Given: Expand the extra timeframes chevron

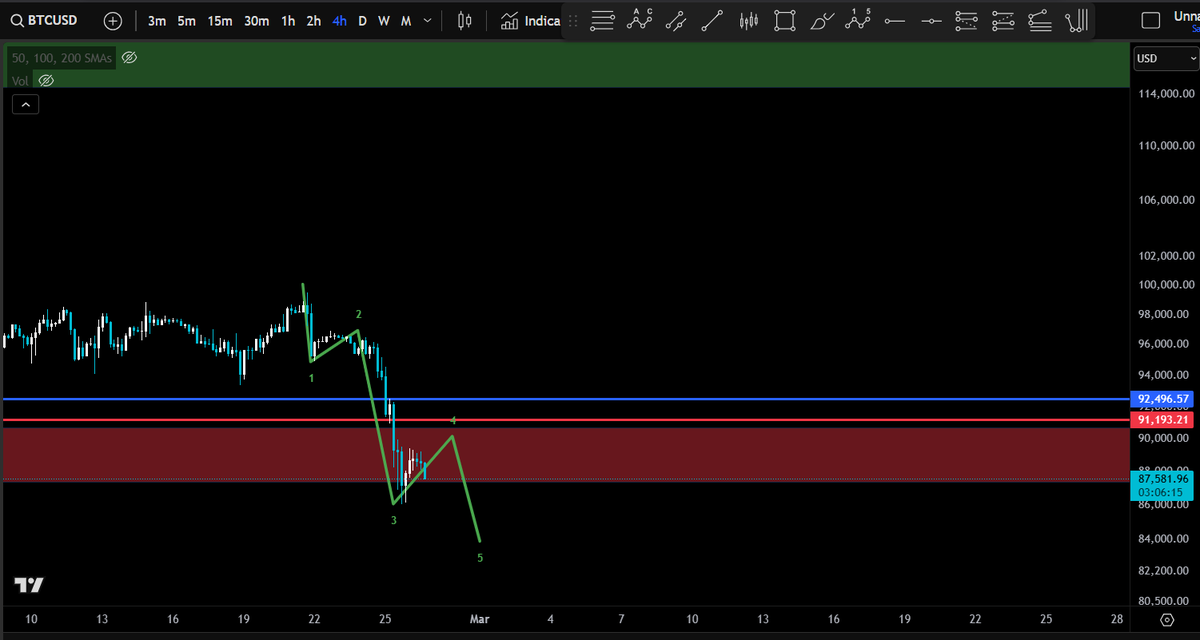Looking at the screenshot, I should (426, 20).
